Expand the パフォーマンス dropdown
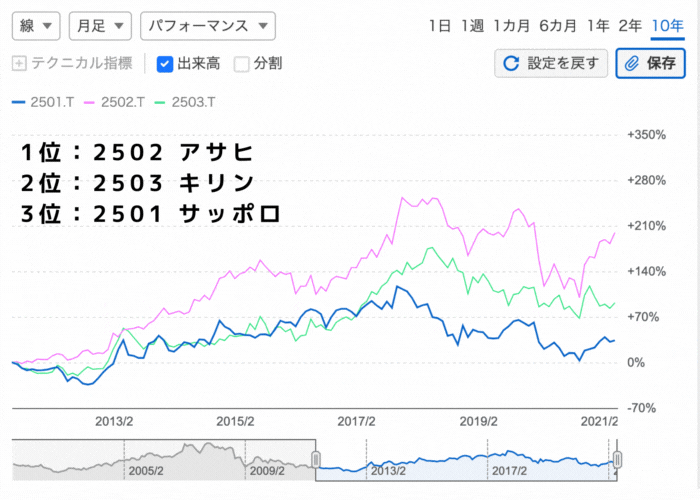This screenshot has height=500, width=700. click(208, 25)
